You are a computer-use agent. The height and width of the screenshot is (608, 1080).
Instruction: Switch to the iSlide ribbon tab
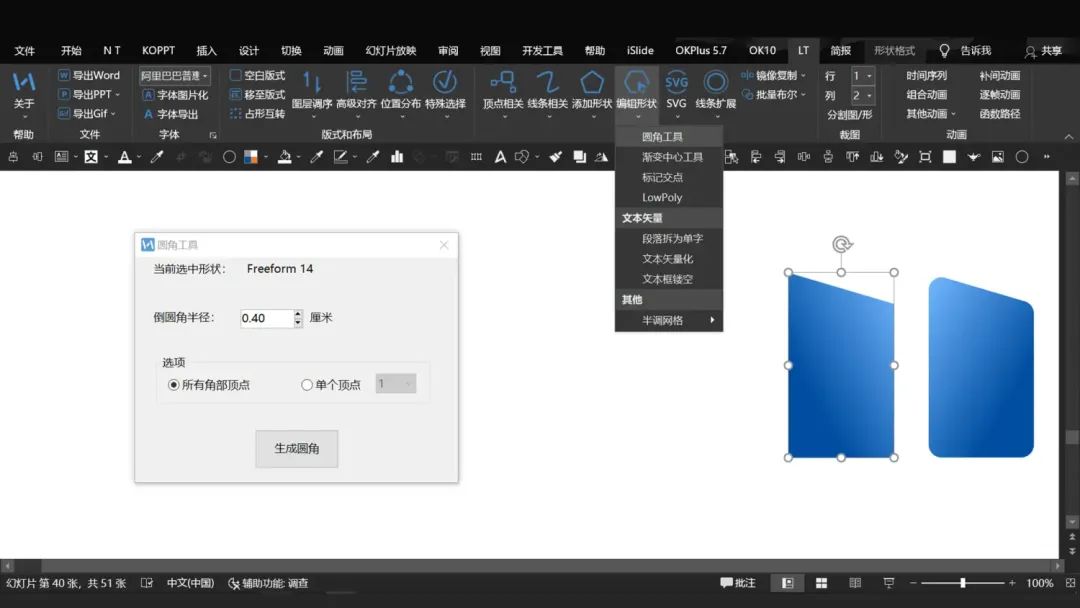click(x=640, y=50)
